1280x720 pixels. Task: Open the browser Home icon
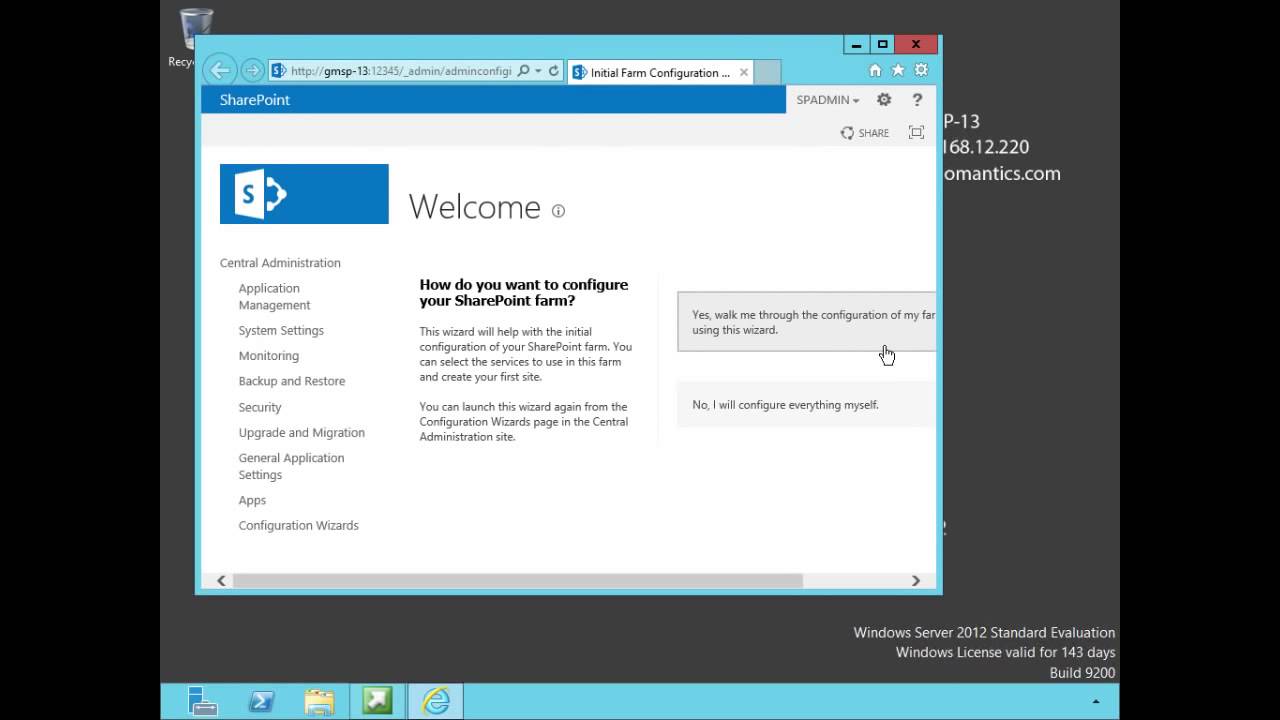click(875, 70)
